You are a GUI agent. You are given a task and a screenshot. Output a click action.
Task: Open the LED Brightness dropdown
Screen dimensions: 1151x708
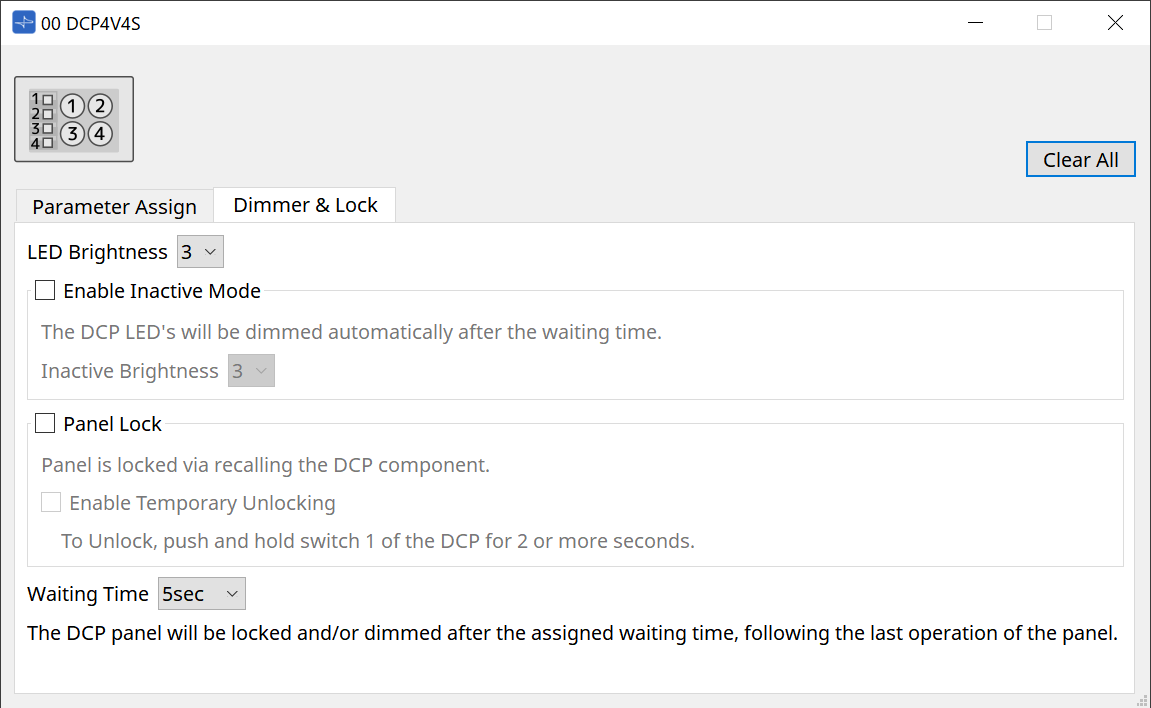pos(200,251)
